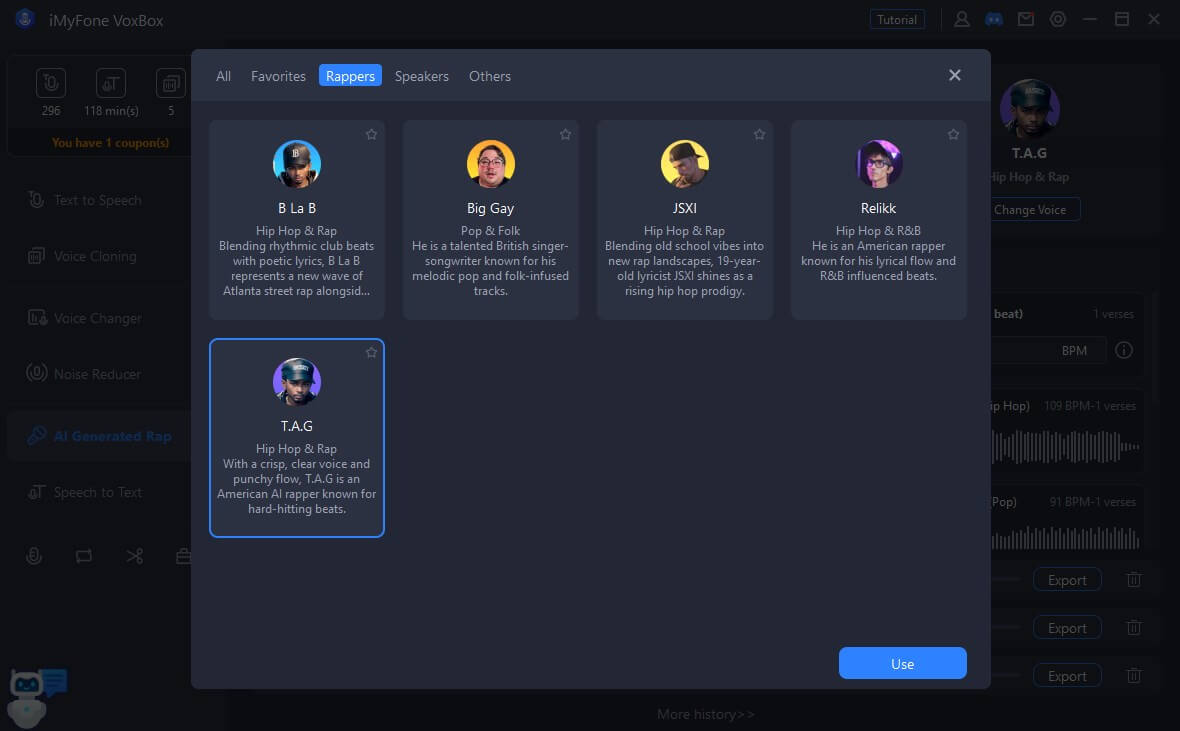Open Voice Cloning in sidebar

pos(98,257)
